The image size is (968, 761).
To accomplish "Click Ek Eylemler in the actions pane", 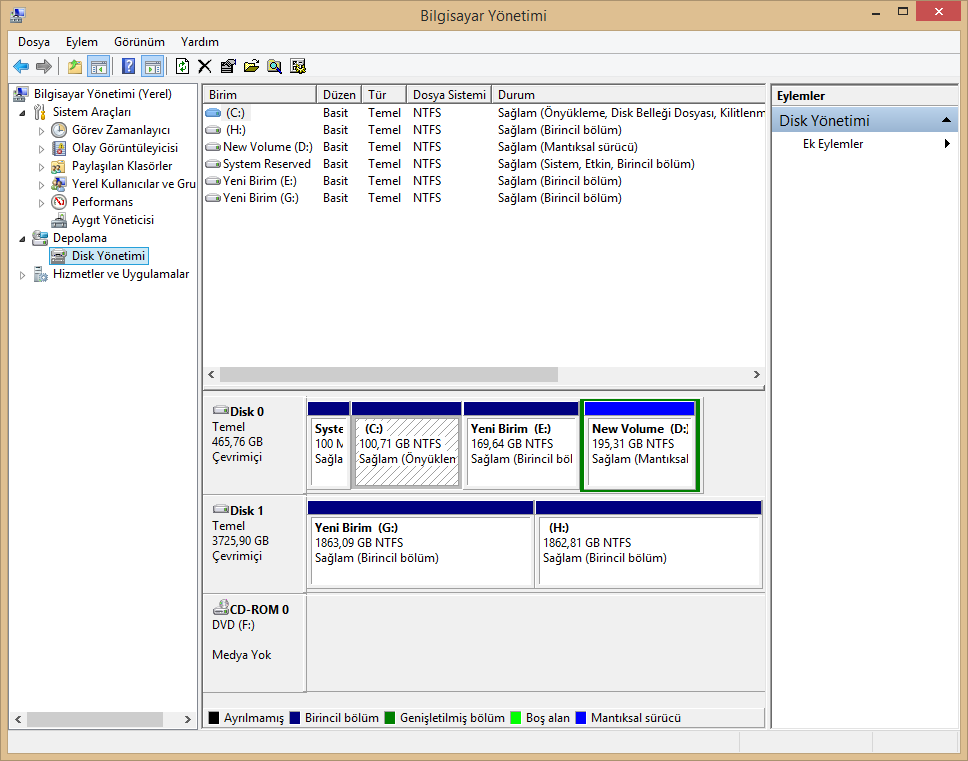I will (x=832, y=144).
